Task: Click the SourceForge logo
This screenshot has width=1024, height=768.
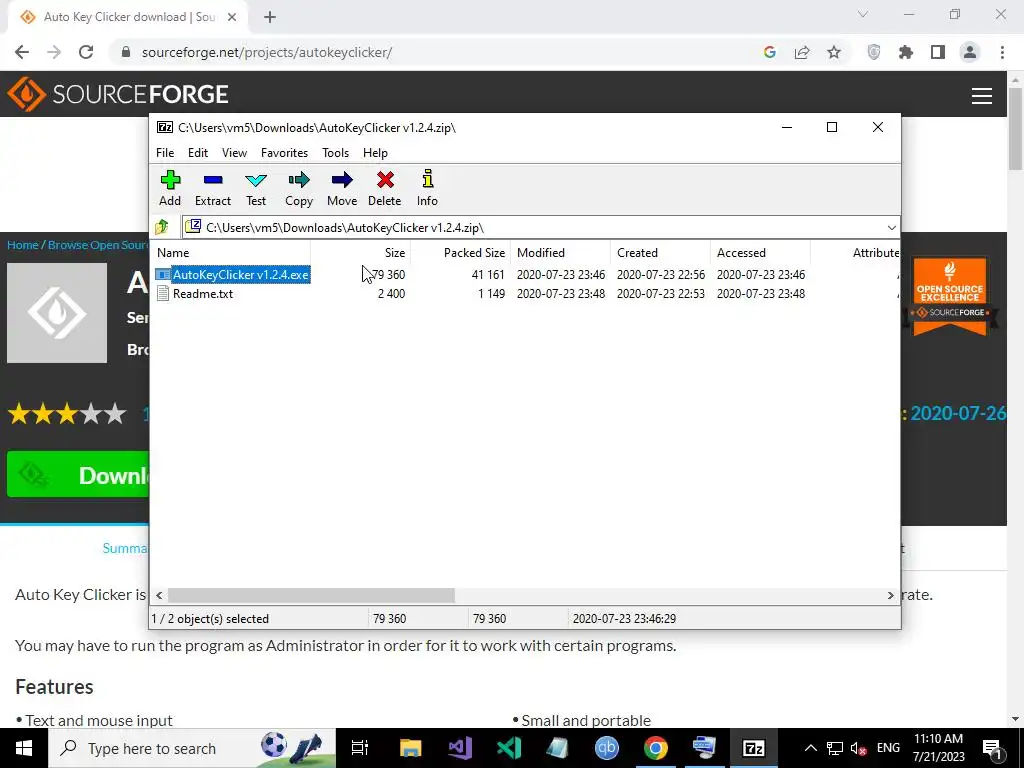Action: (118, 94)
